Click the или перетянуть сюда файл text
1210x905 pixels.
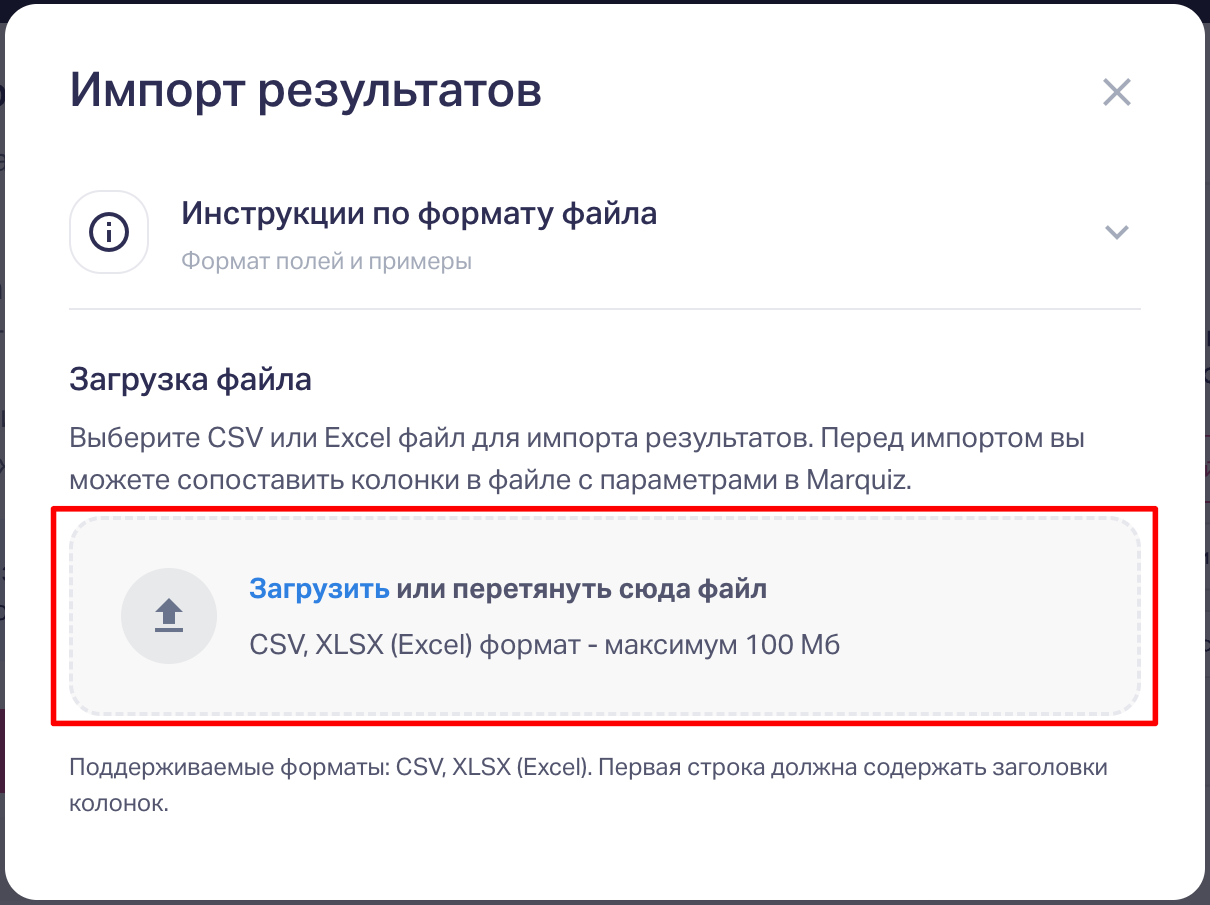pos(582,589)
